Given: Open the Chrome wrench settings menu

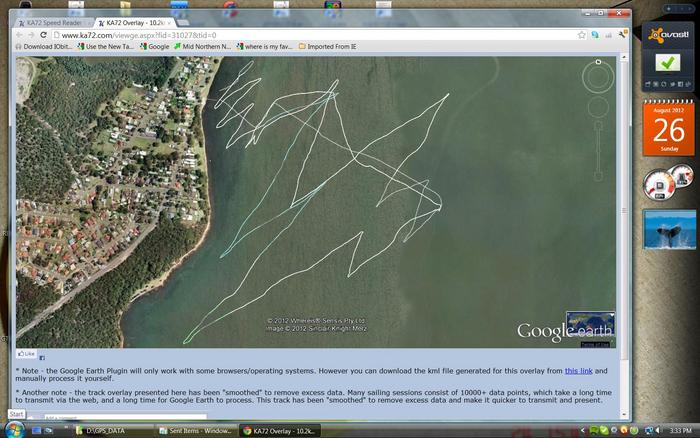Looking at the screenshot, I should pos(621,34).
